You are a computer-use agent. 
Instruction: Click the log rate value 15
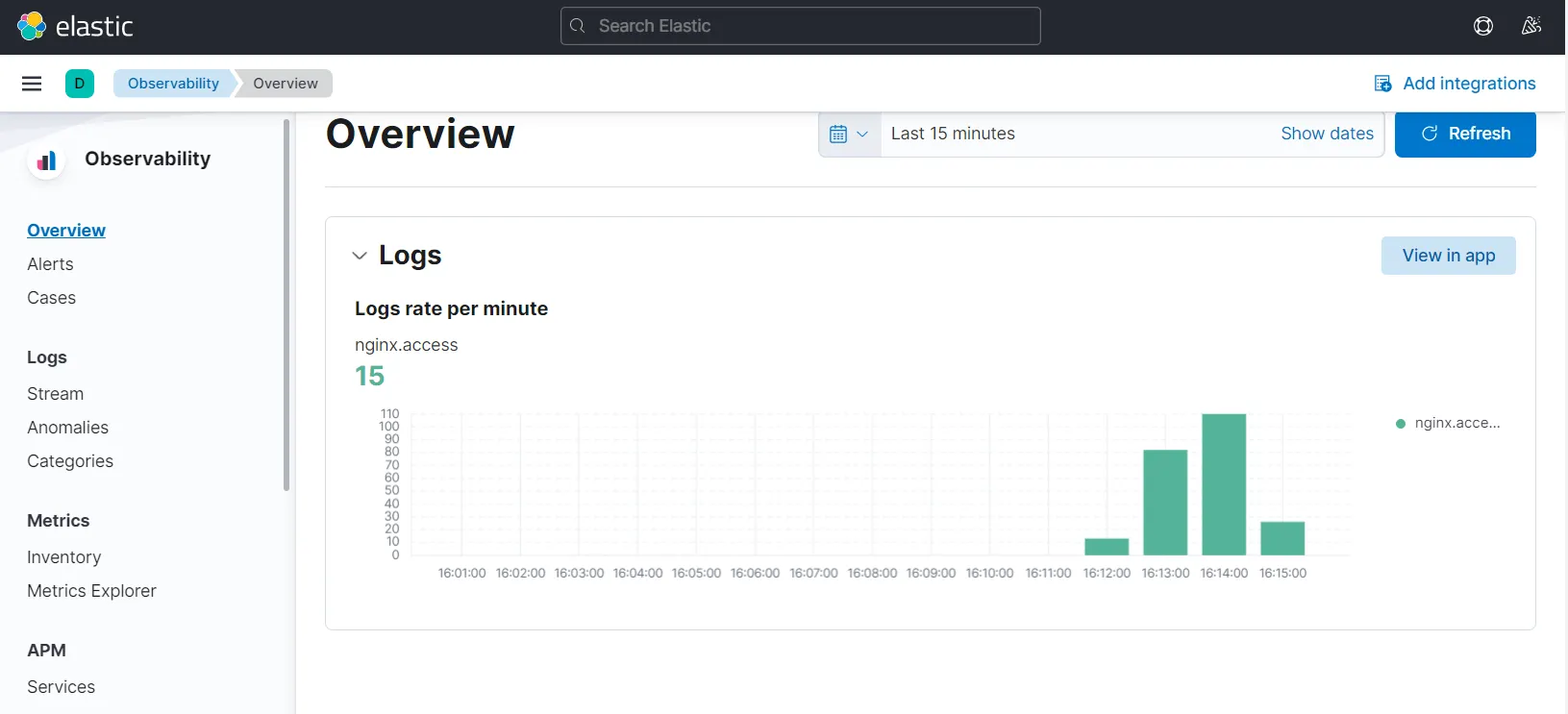point(369,376)
